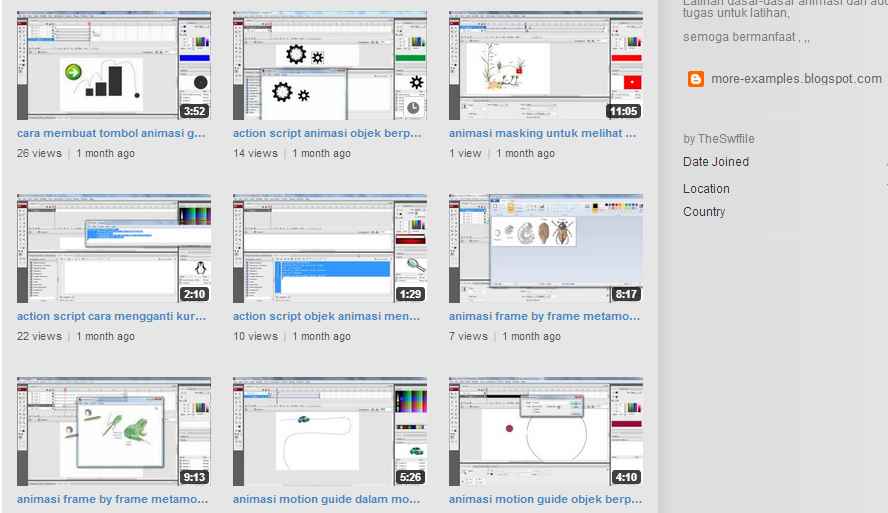The height and width of the screenshot is (513, 888).
Task: Play the 8:17 insect metamorphosis video thumbnail
Action: (x=545, y=249)
